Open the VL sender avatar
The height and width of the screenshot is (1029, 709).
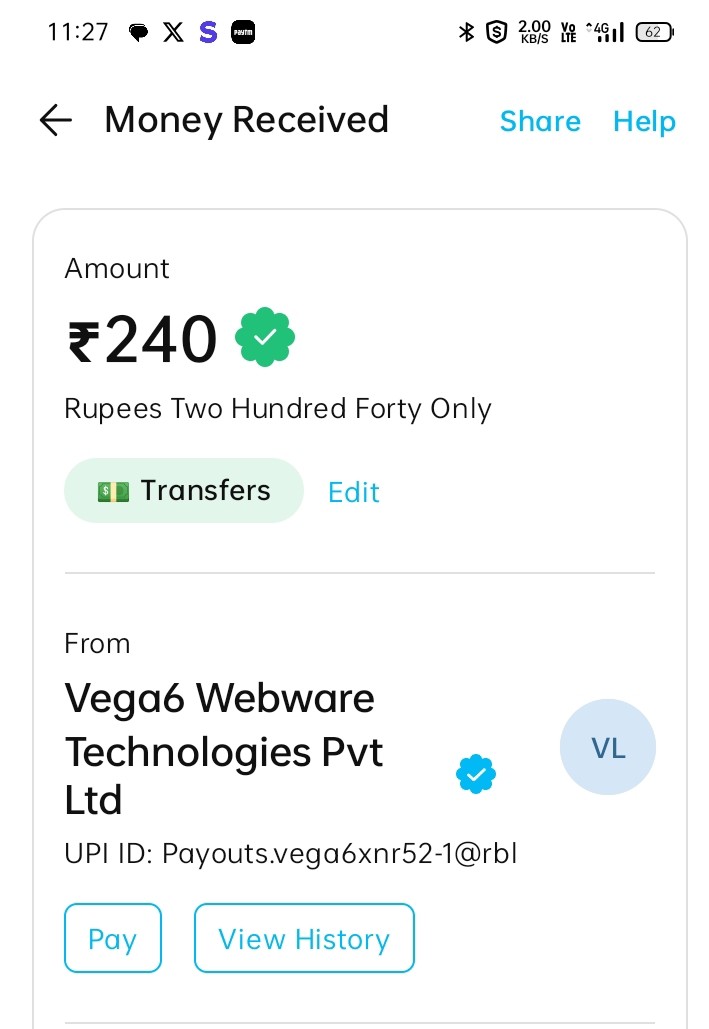[x=608, y=747]
